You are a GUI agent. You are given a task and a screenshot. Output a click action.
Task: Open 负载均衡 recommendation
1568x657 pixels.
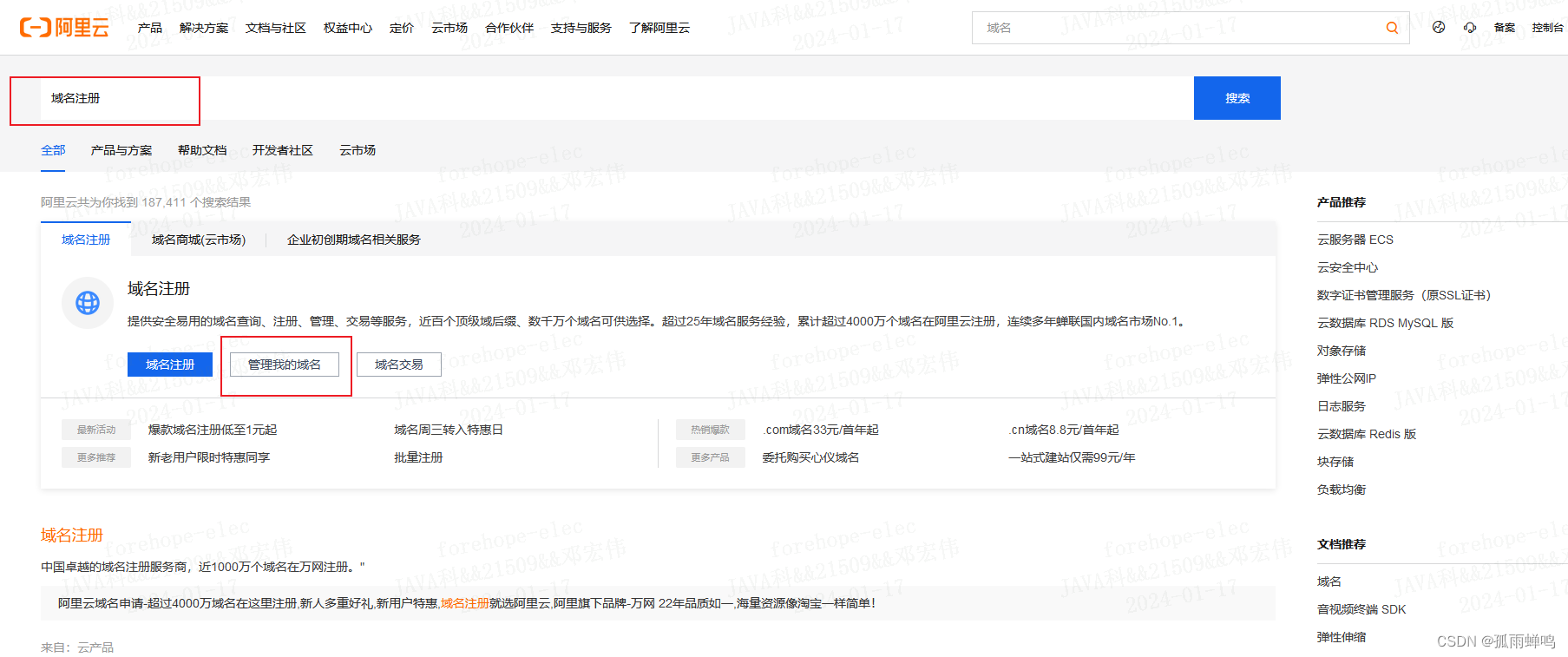coord(1342,489)
